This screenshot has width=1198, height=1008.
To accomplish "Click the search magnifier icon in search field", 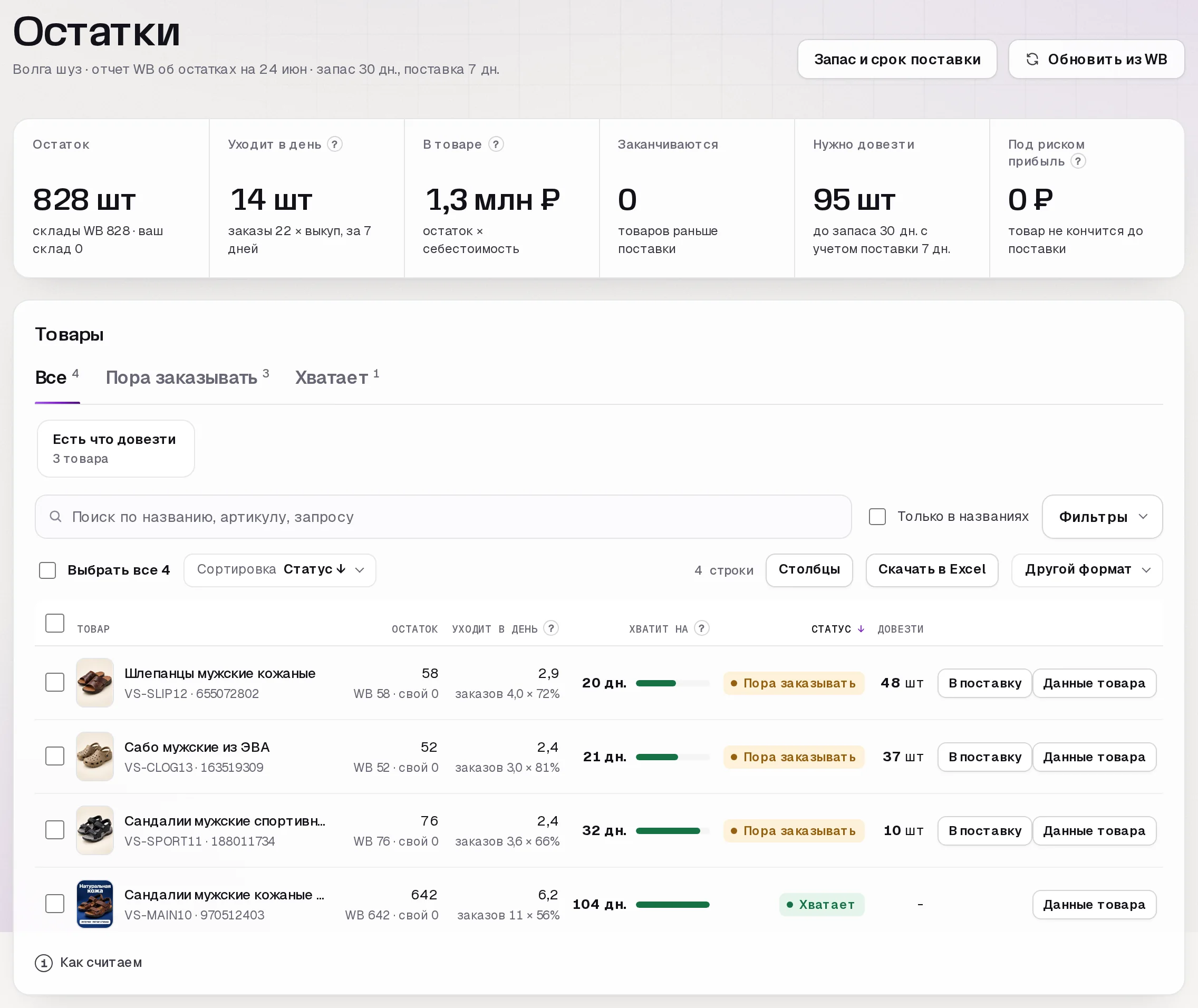I will click(55, 517).
